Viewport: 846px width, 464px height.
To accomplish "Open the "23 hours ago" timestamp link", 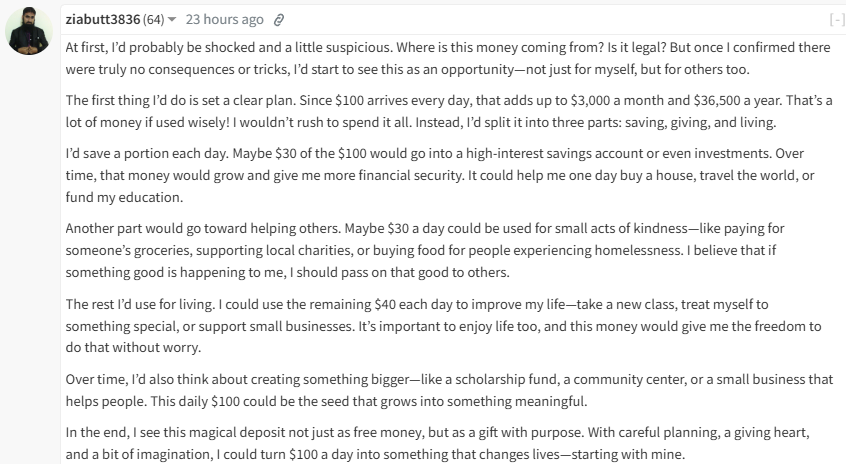I will (x=225, y=20).
